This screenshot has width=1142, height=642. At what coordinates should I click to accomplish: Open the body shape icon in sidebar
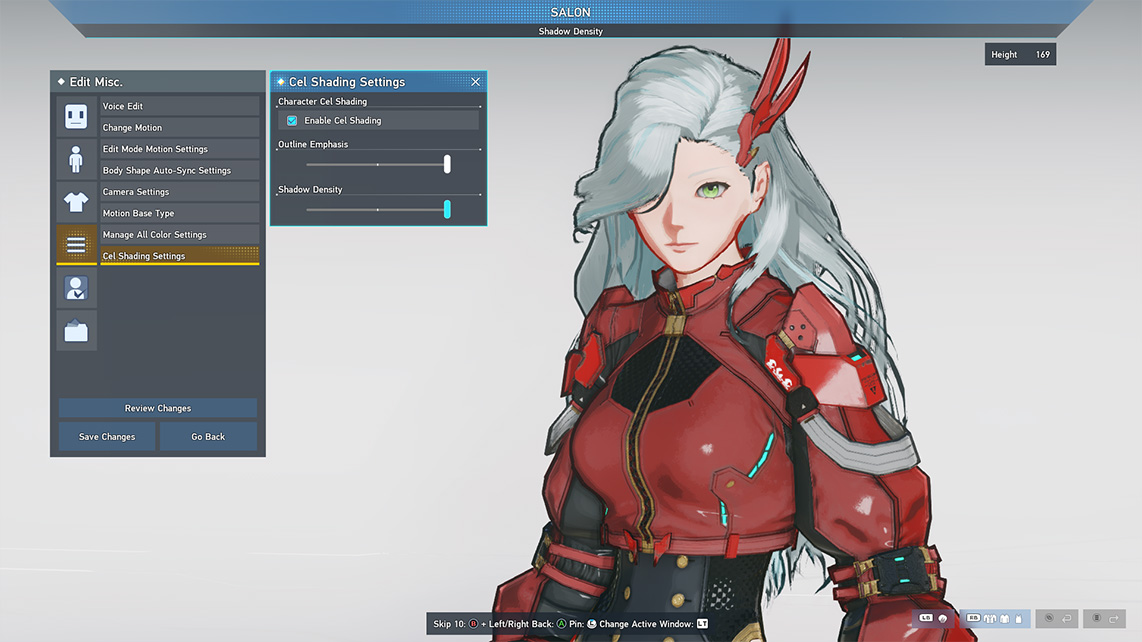tap(76, 160)
